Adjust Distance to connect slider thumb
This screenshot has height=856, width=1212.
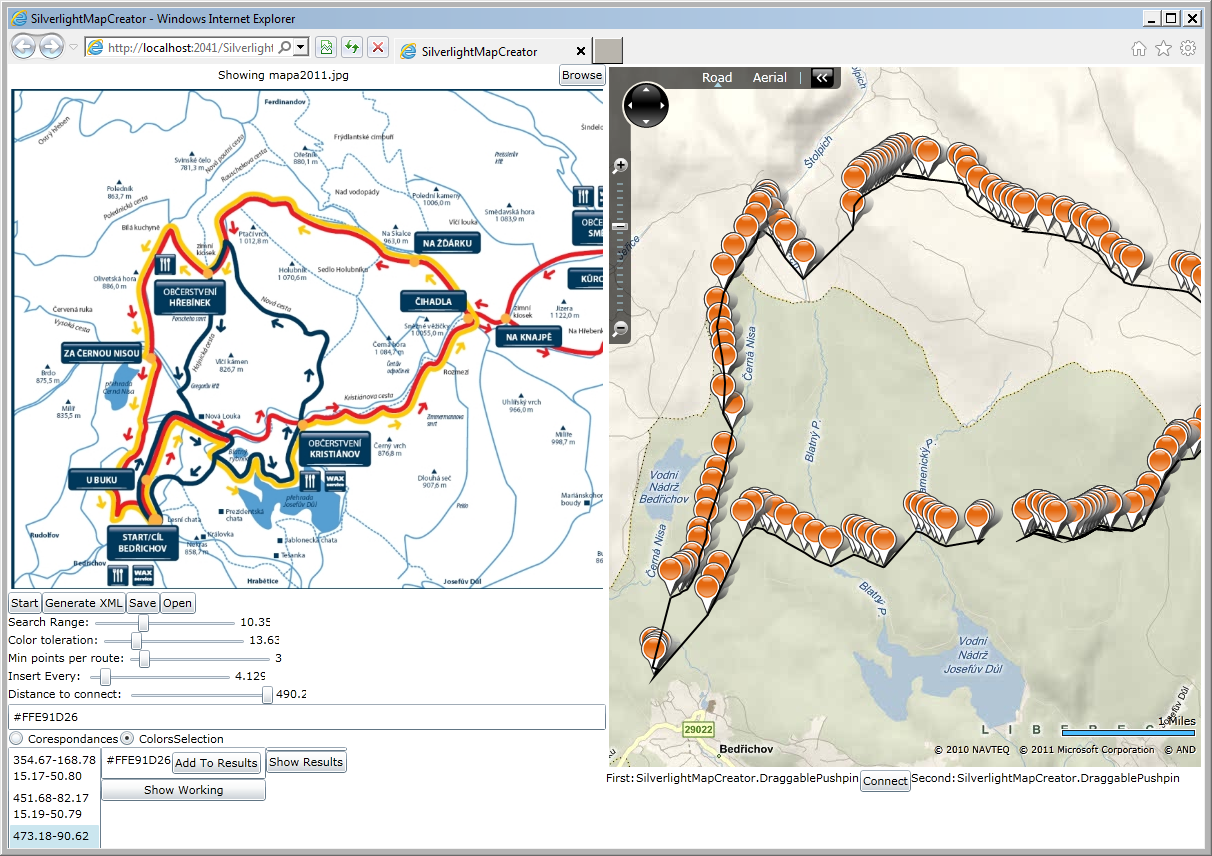[267, 694]
